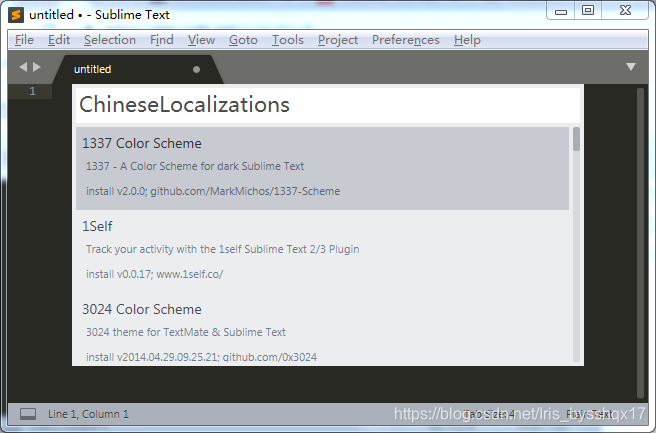Select the 3024 Color Scheme package
This screenshot has width=656, height=433.
click(322, 328)
